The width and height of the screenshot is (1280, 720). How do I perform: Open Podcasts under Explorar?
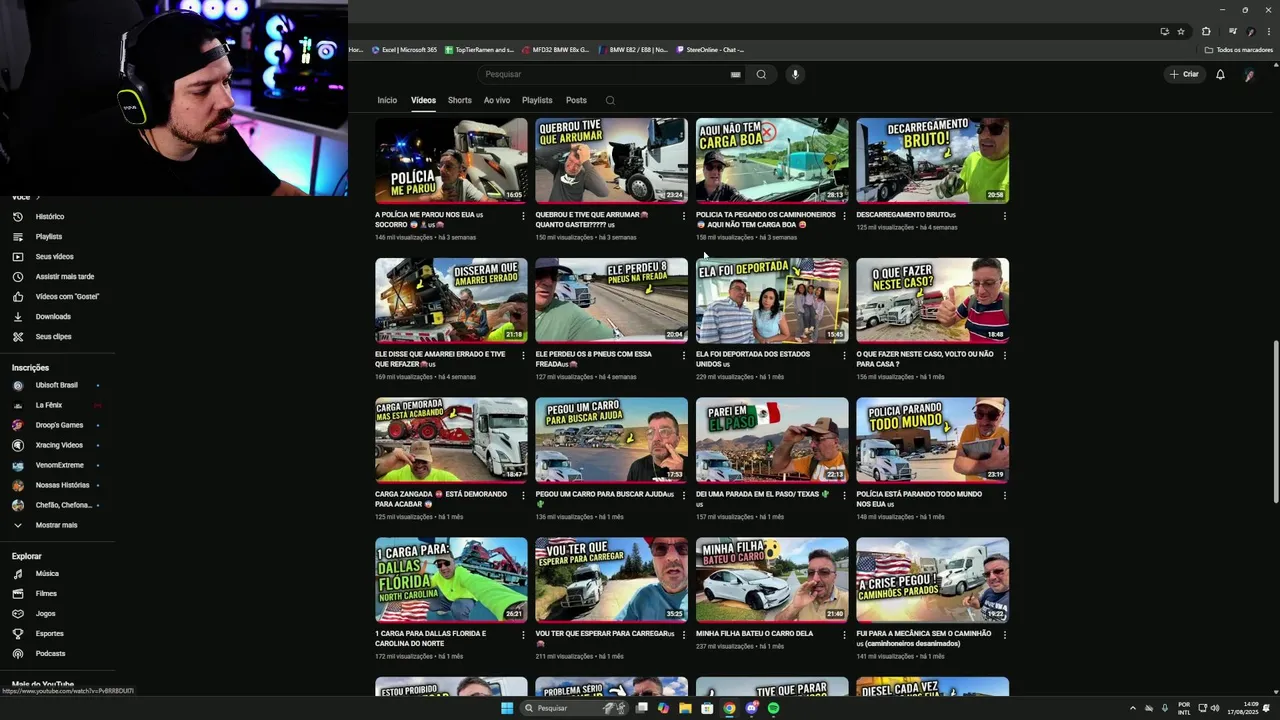(x=50, y=654)
